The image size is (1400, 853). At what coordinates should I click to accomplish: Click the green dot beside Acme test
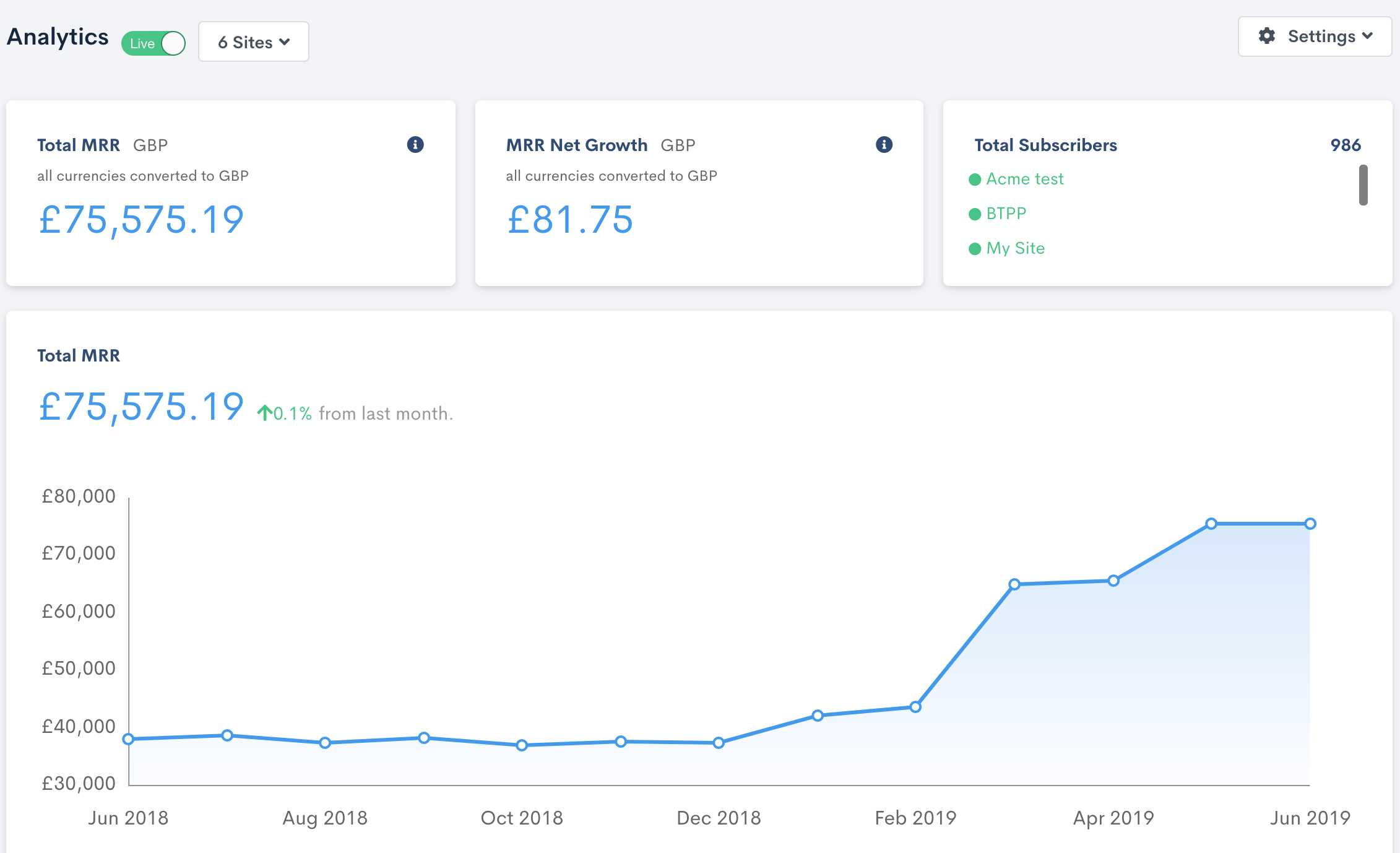point(975,180)
